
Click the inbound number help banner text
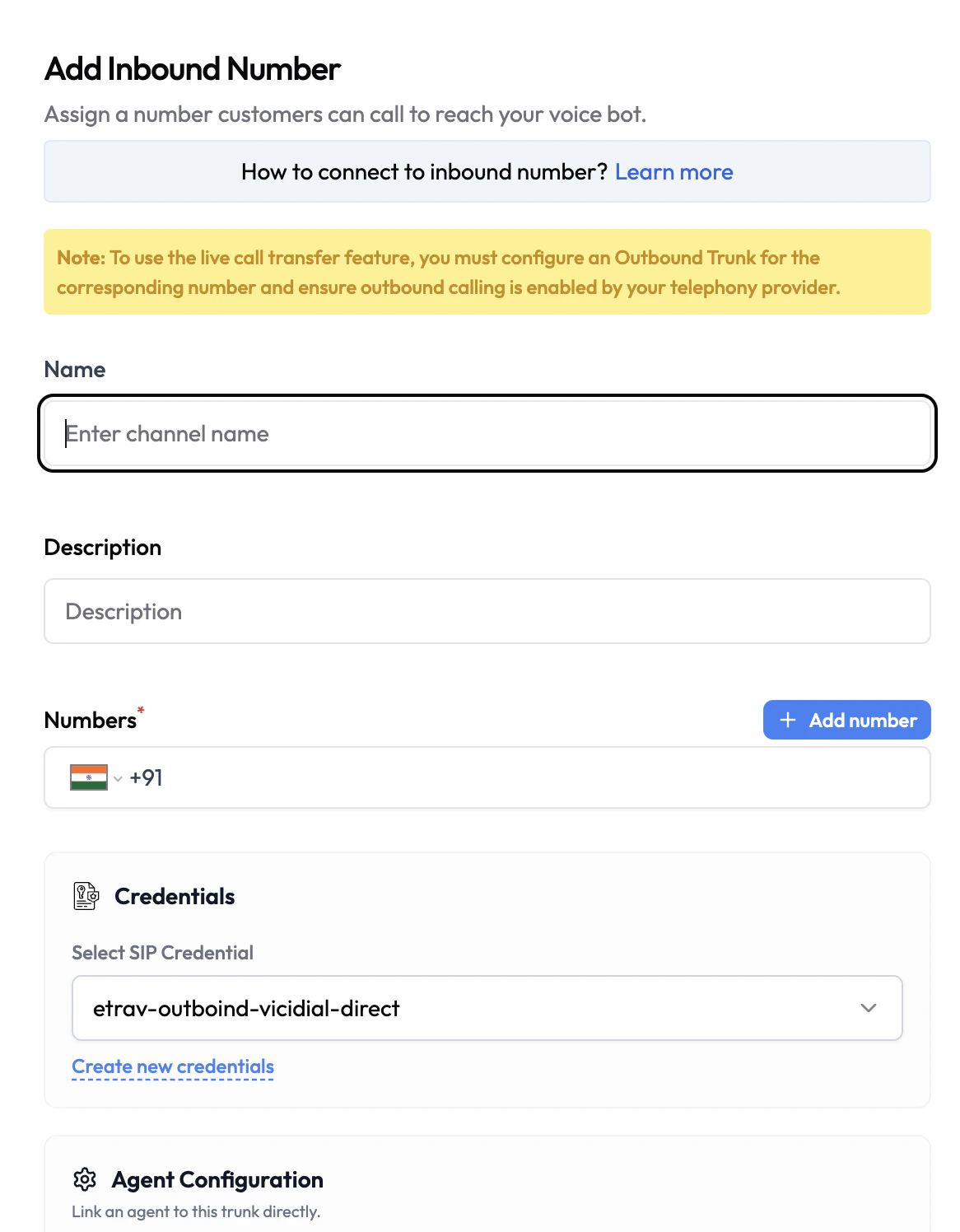(423, 172)
